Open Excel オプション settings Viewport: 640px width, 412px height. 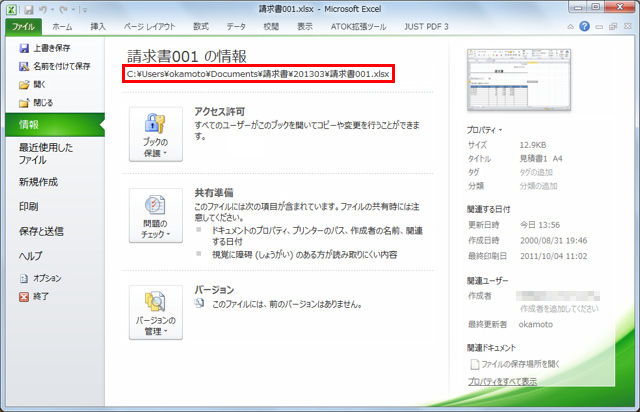40,278
